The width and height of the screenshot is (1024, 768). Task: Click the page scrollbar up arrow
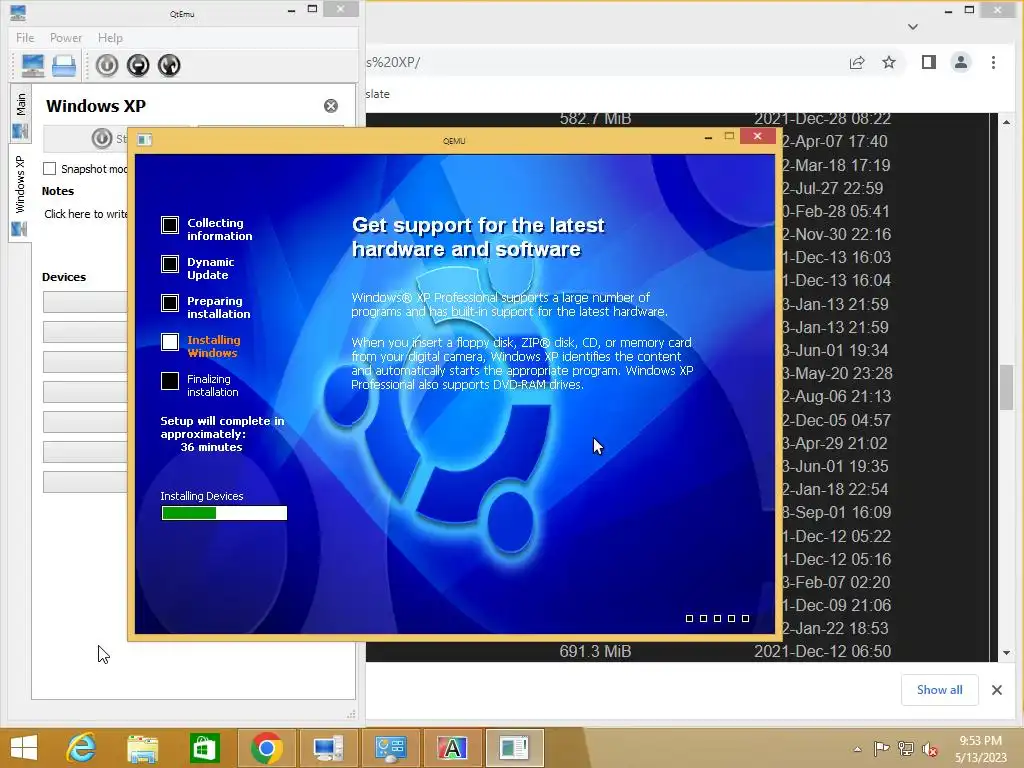1006,122
